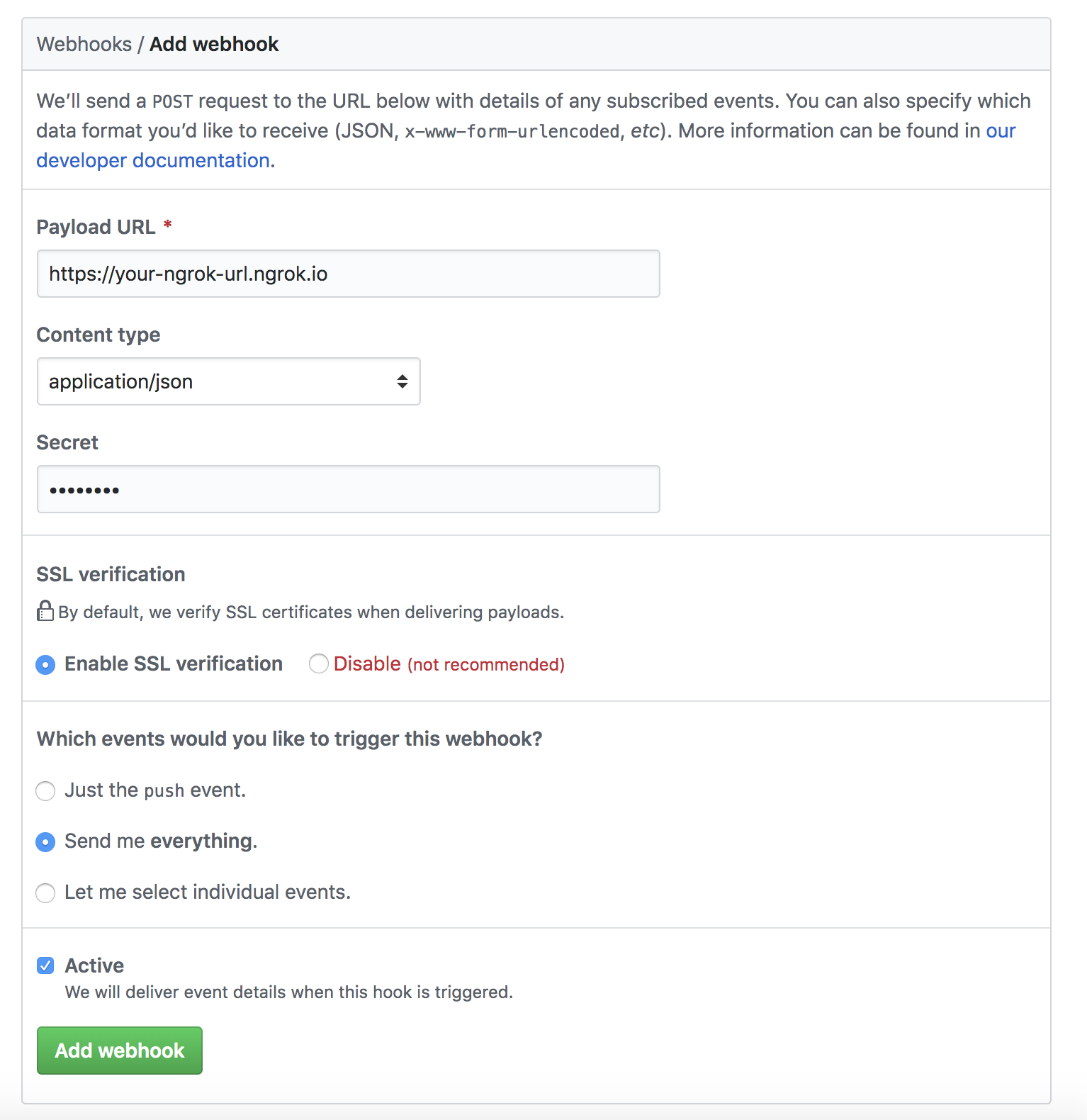Viewport: 1087px width, 1120px height.
Task: Select Disable SSL verification radio option
Action: 319,663
